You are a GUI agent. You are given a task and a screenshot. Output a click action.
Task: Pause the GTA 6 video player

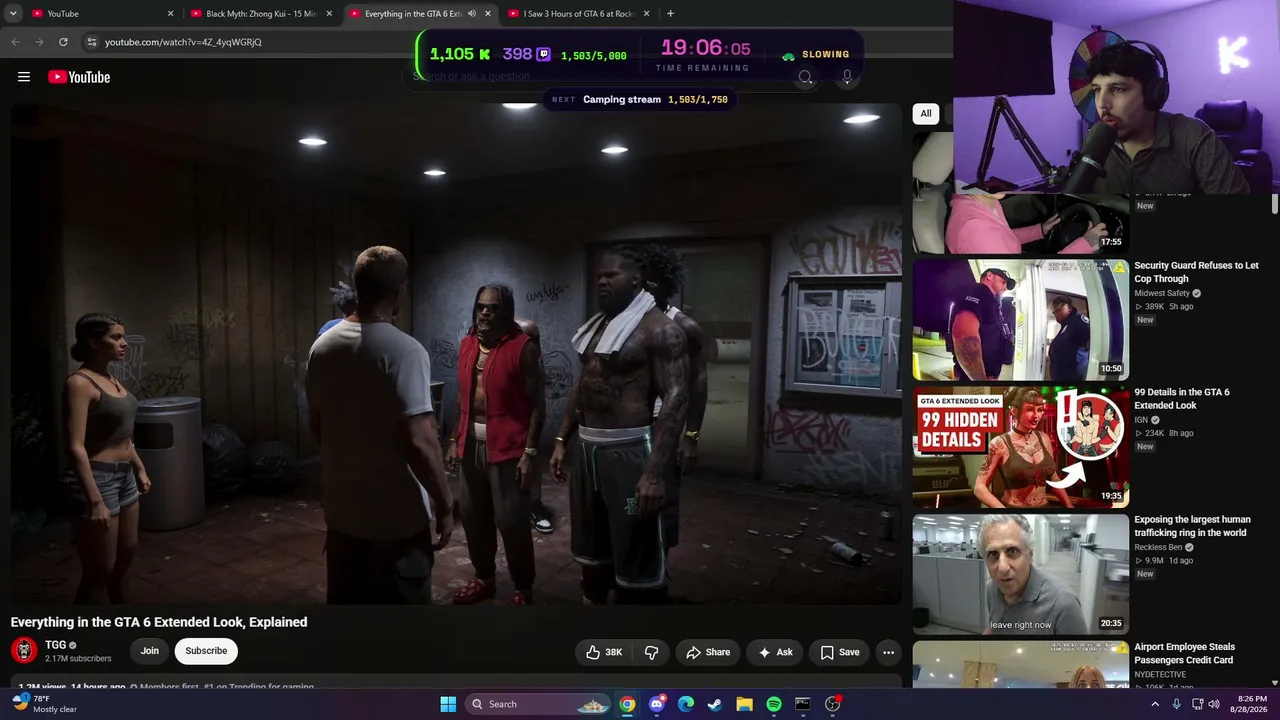pos(456,354)
